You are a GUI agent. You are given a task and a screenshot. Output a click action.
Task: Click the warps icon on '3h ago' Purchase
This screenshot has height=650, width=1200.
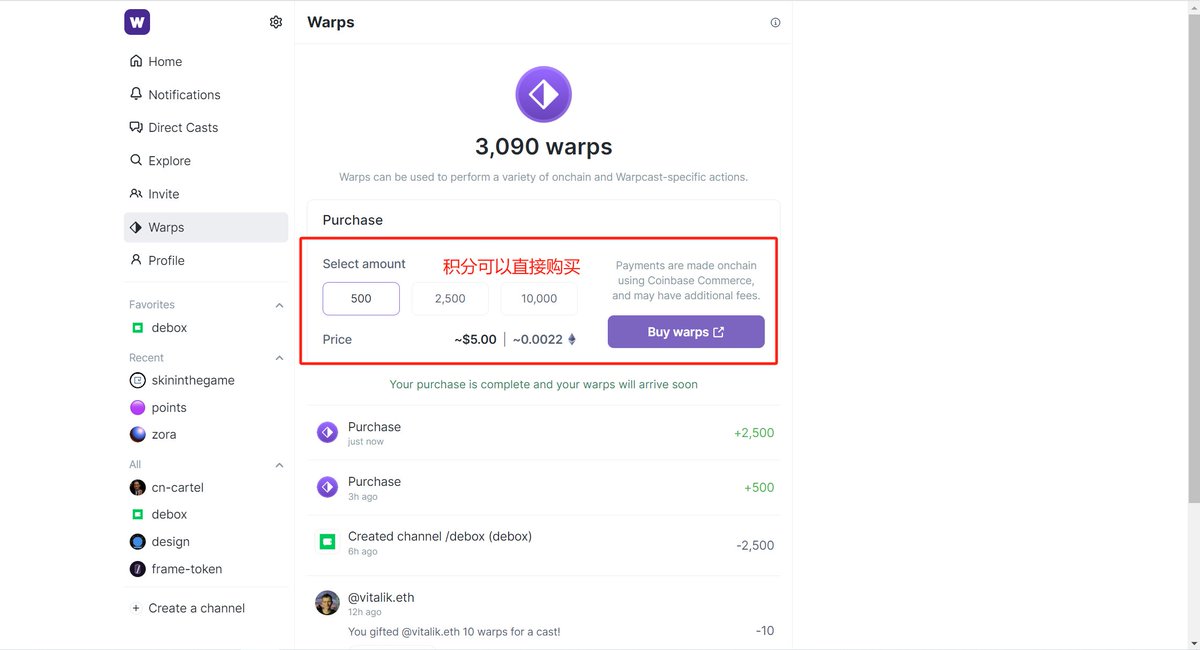pos(327,487)
